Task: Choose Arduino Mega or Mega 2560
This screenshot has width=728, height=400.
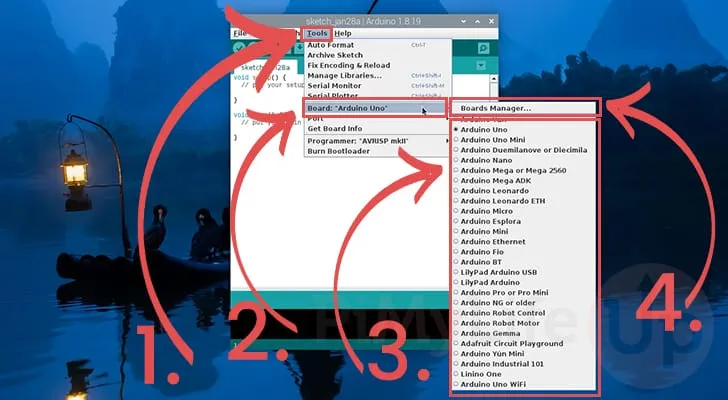Action: [x=524, y=170]
